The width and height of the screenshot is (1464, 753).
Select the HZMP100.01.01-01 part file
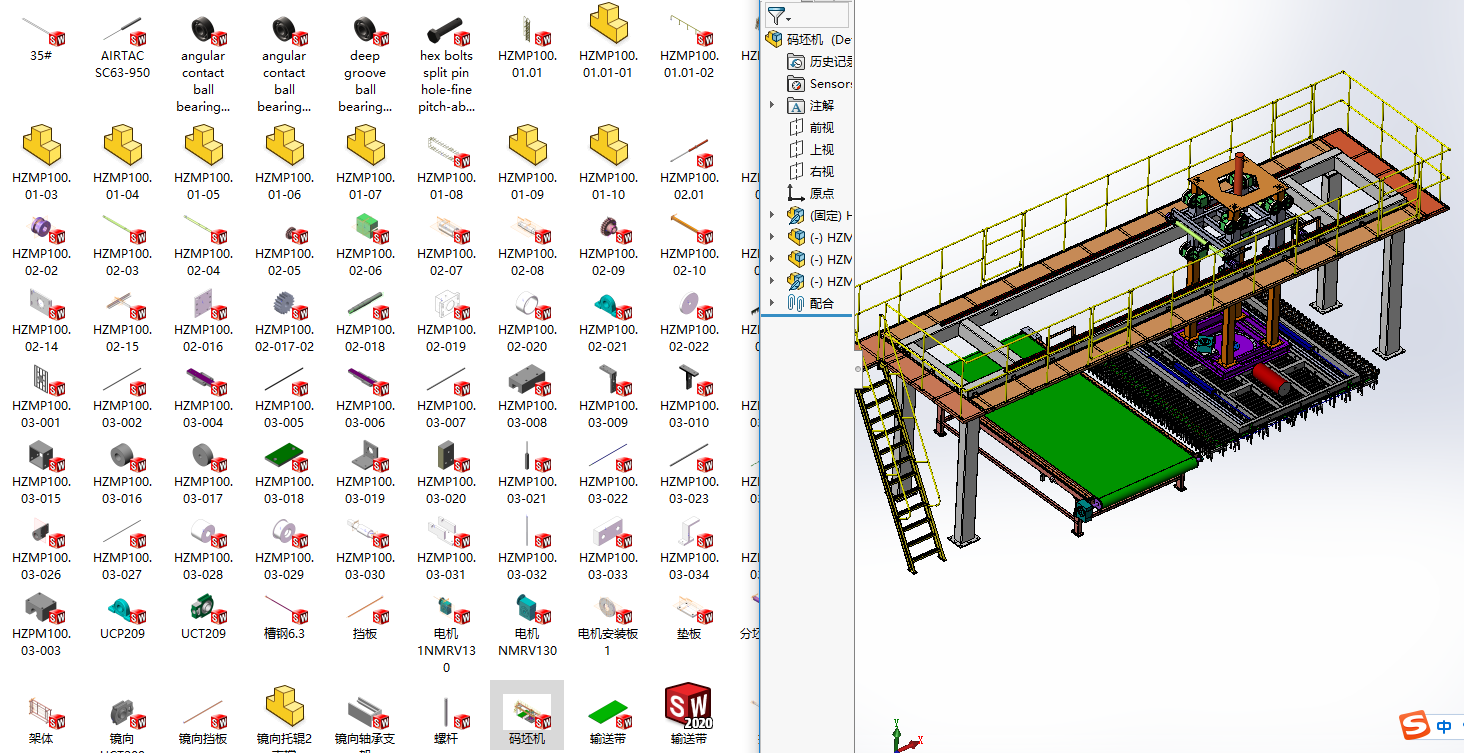tap(608, 40)
